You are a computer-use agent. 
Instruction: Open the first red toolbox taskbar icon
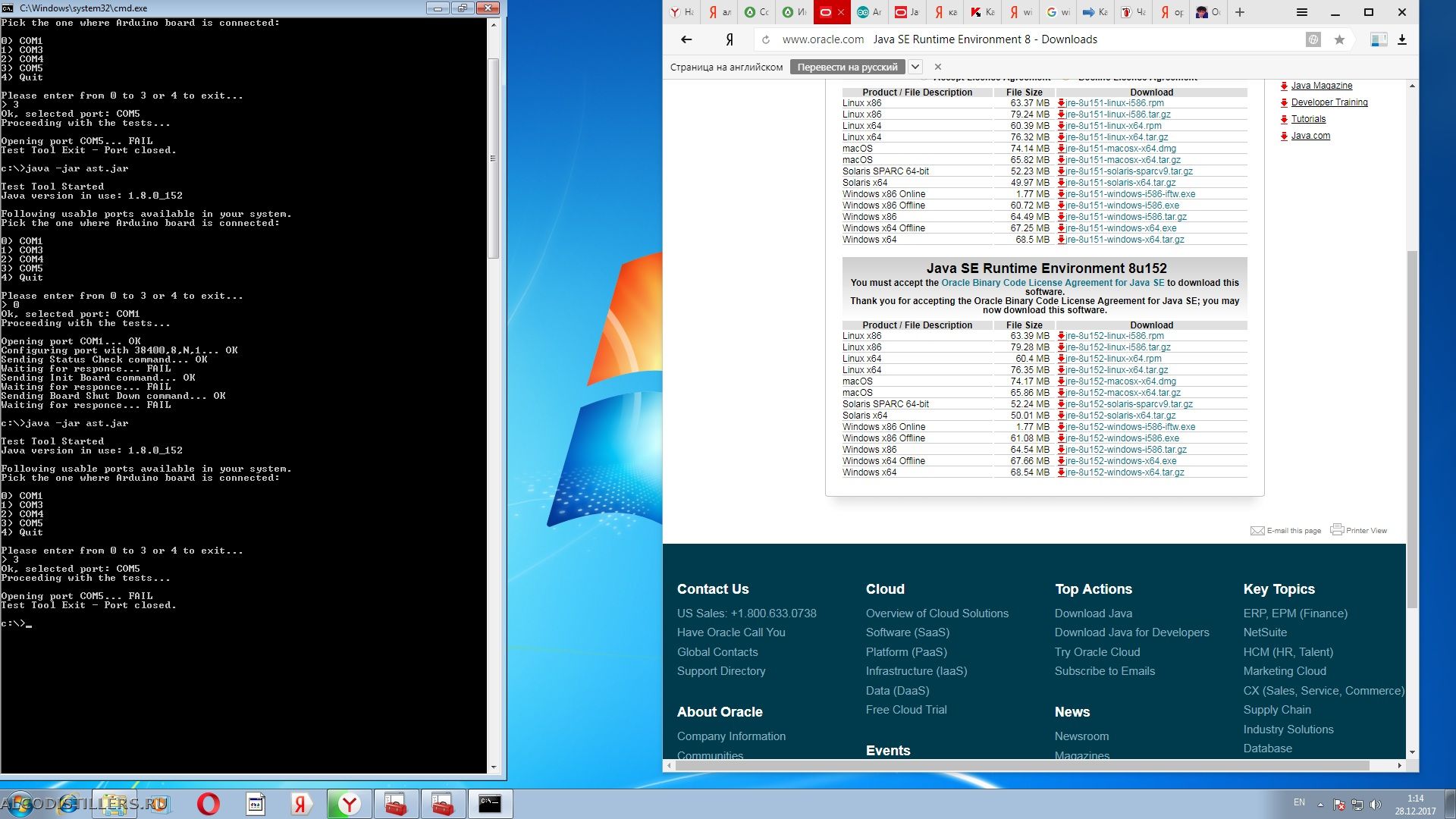(x=395, y=804)
